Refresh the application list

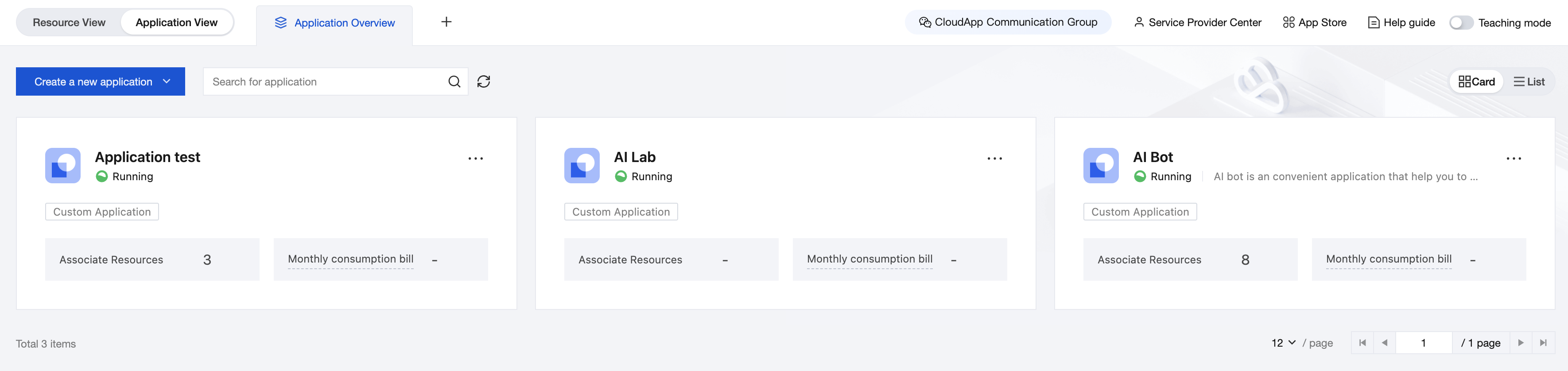483,81
